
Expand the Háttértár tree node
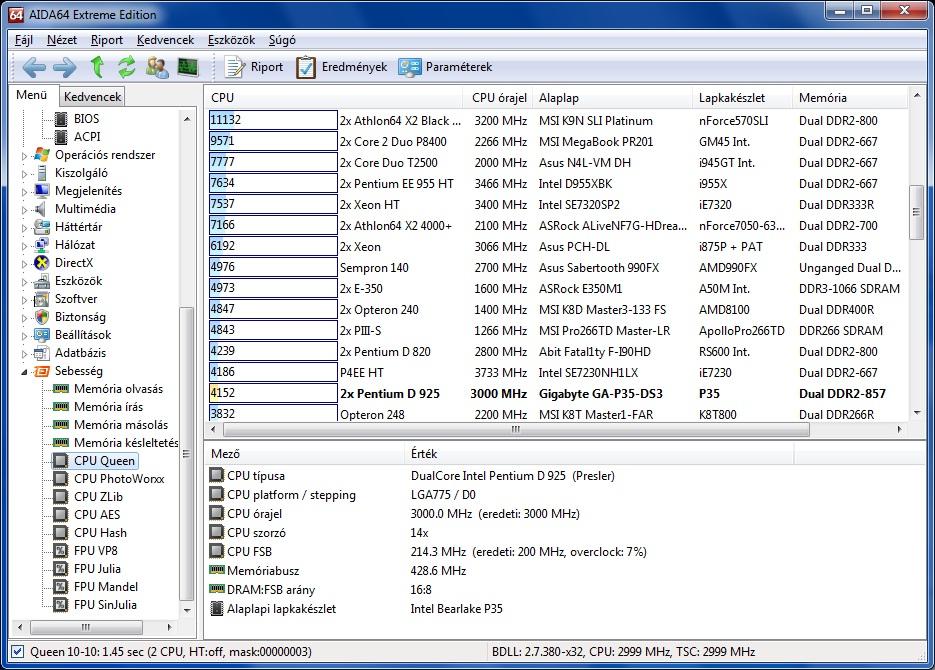click(24, 228)
